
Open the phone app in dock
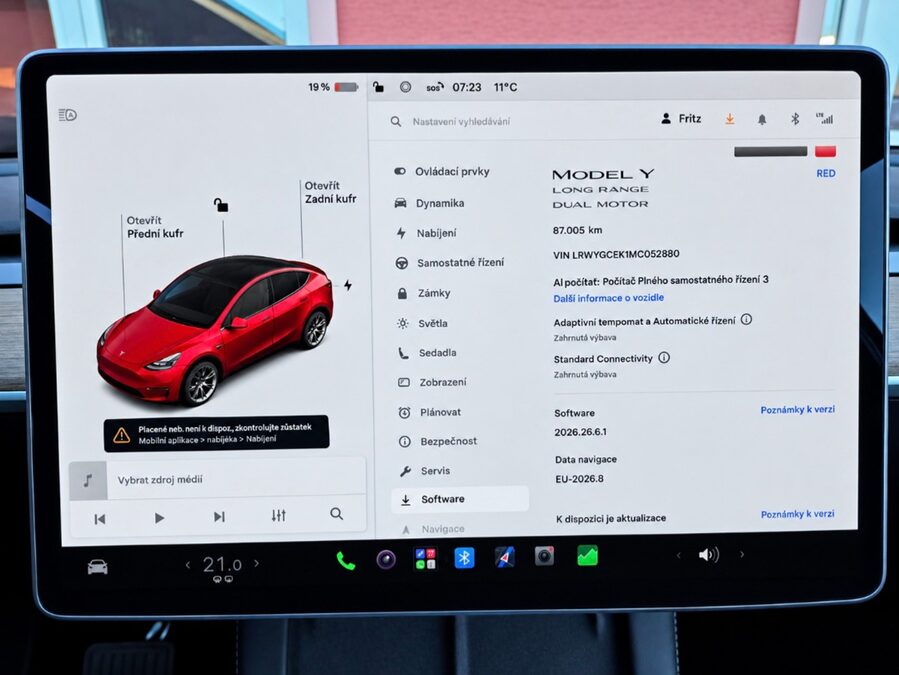pos(346,560)
